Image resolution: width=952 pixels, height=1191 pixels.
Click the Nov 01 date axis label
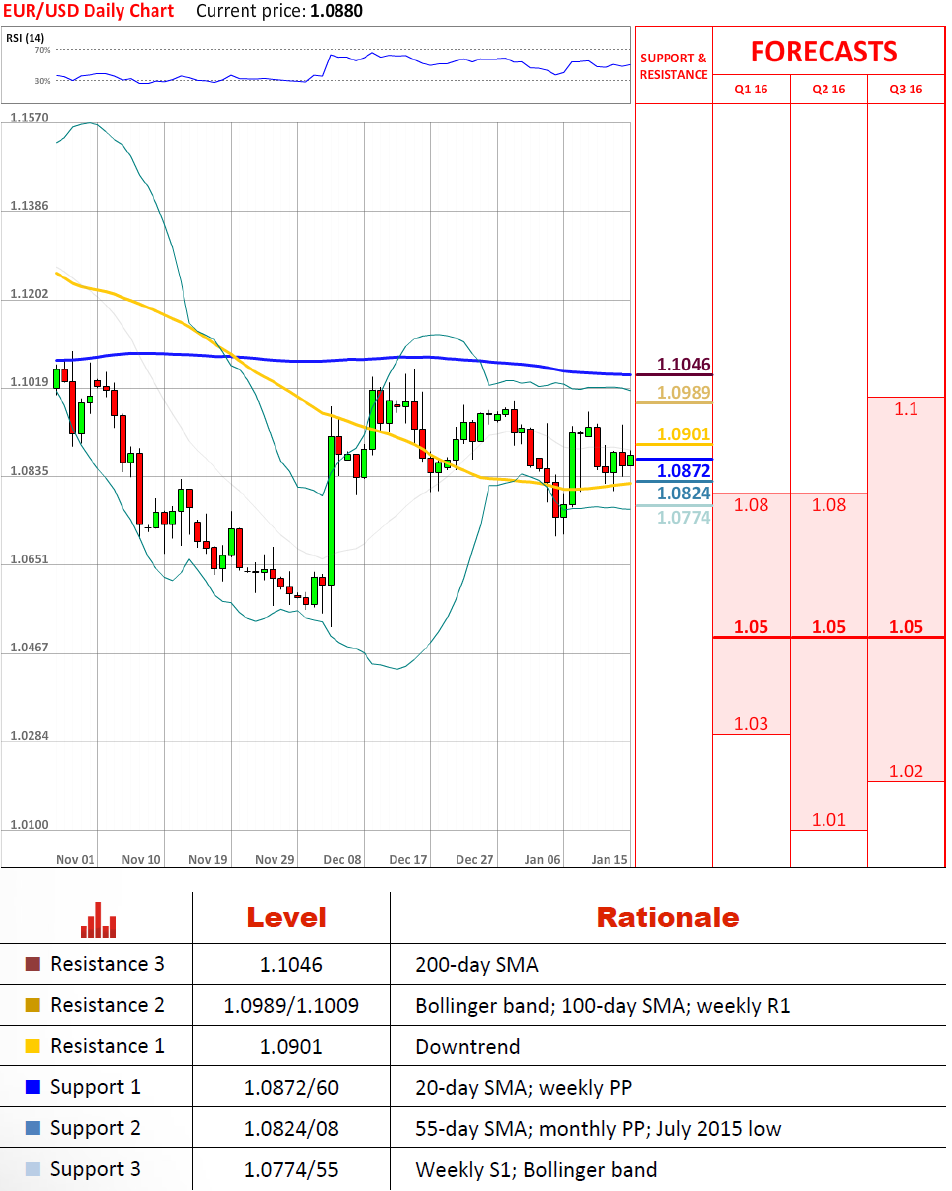75,860
